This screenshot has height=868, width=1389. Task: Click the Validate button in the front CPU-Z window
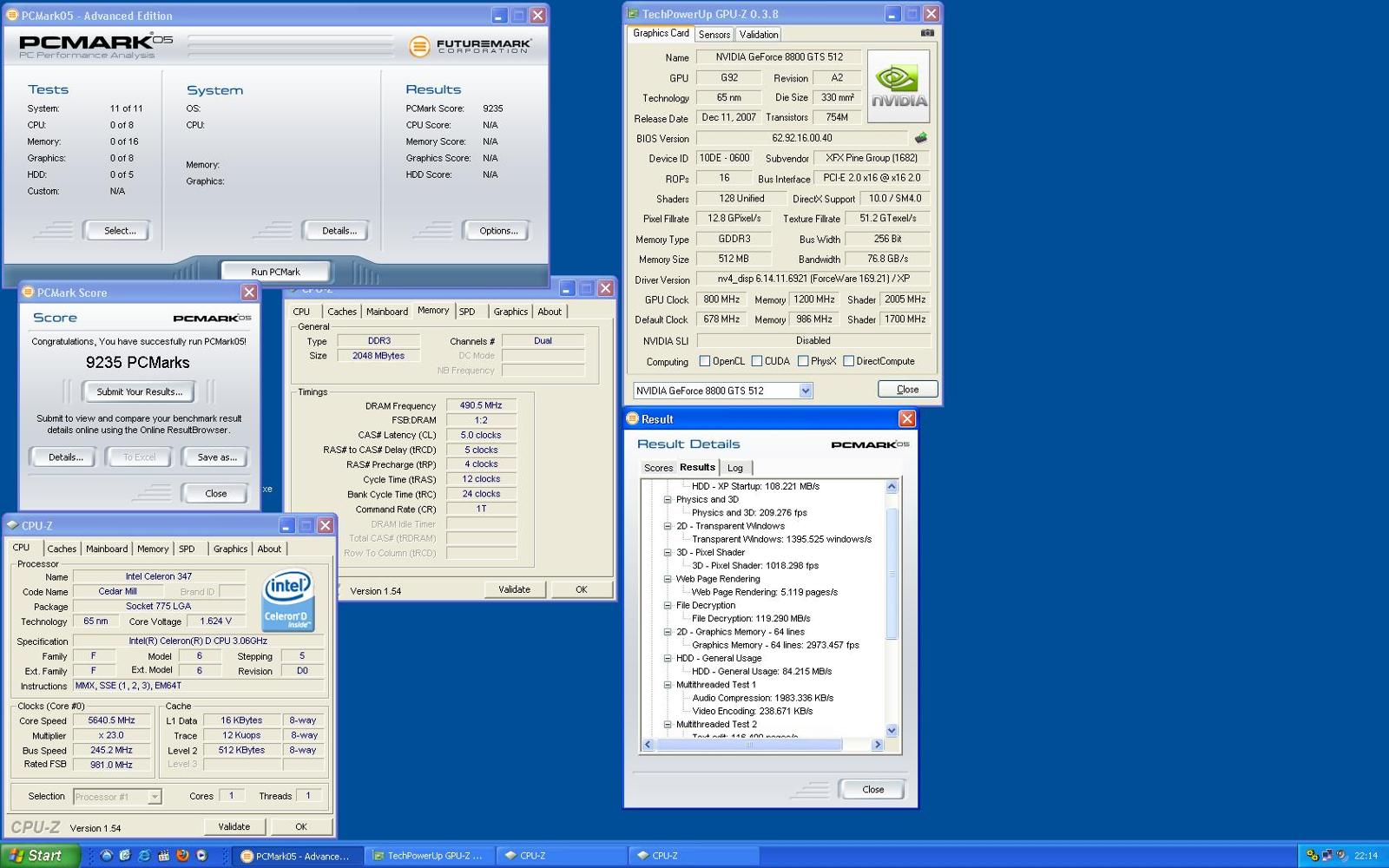click(x=234, y=826)
